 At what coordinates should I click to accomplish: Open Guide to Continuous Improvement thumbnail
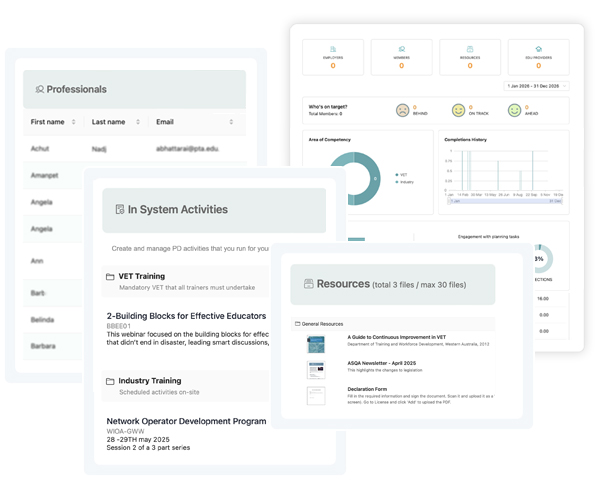pos(316,344)
